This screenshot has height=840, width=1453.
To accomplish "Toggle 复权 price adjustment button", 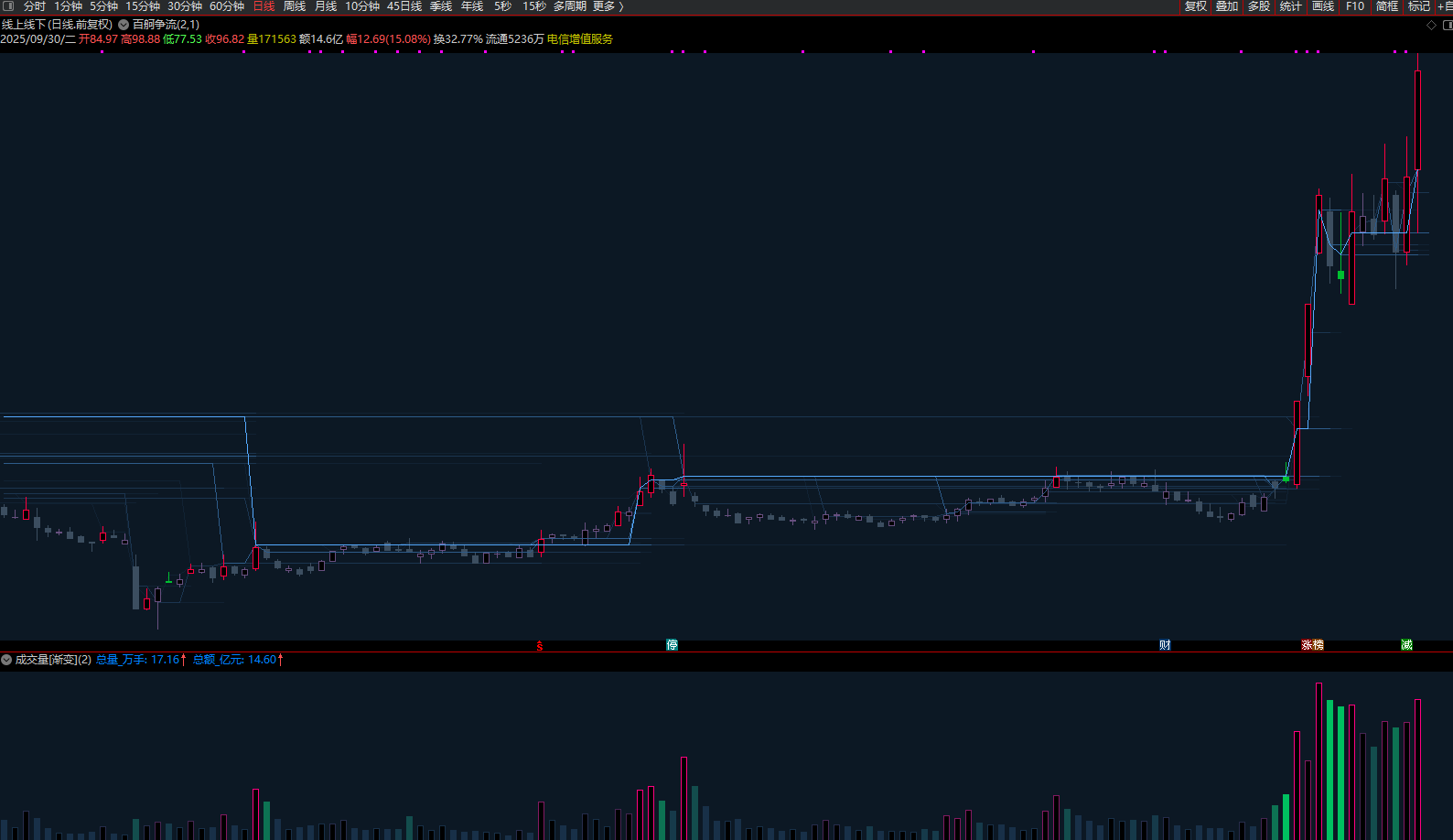I will [1195, 6].
